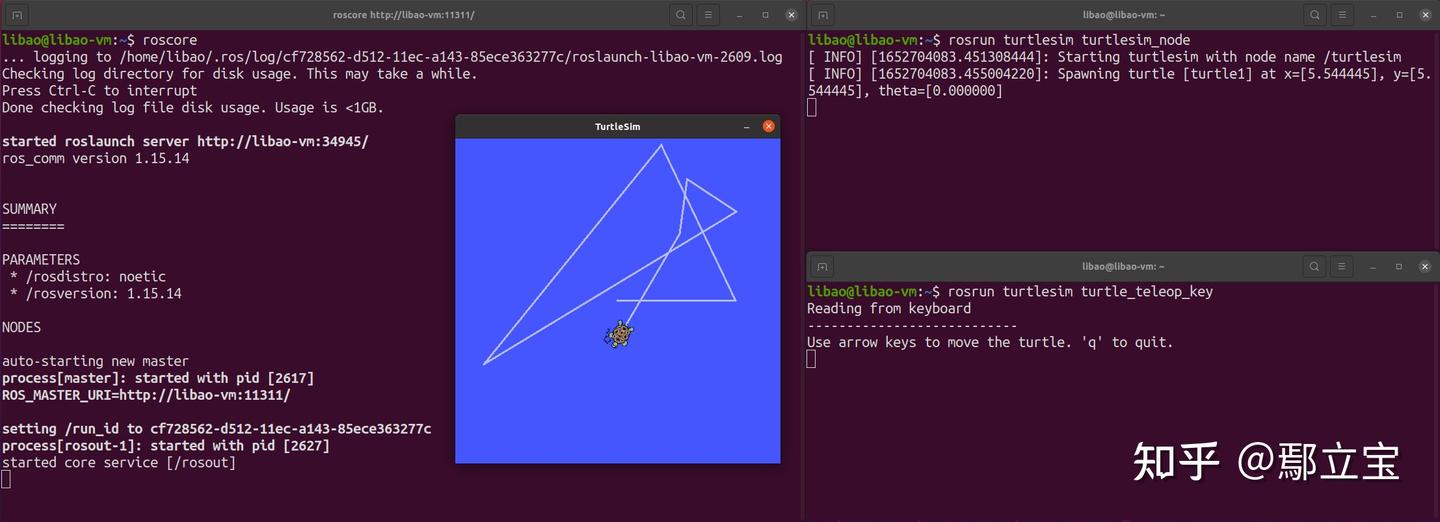Close the turtle_teleop_key terminal window
1440x522 pixels.
pyautogui.click(x=1423, y=267)
